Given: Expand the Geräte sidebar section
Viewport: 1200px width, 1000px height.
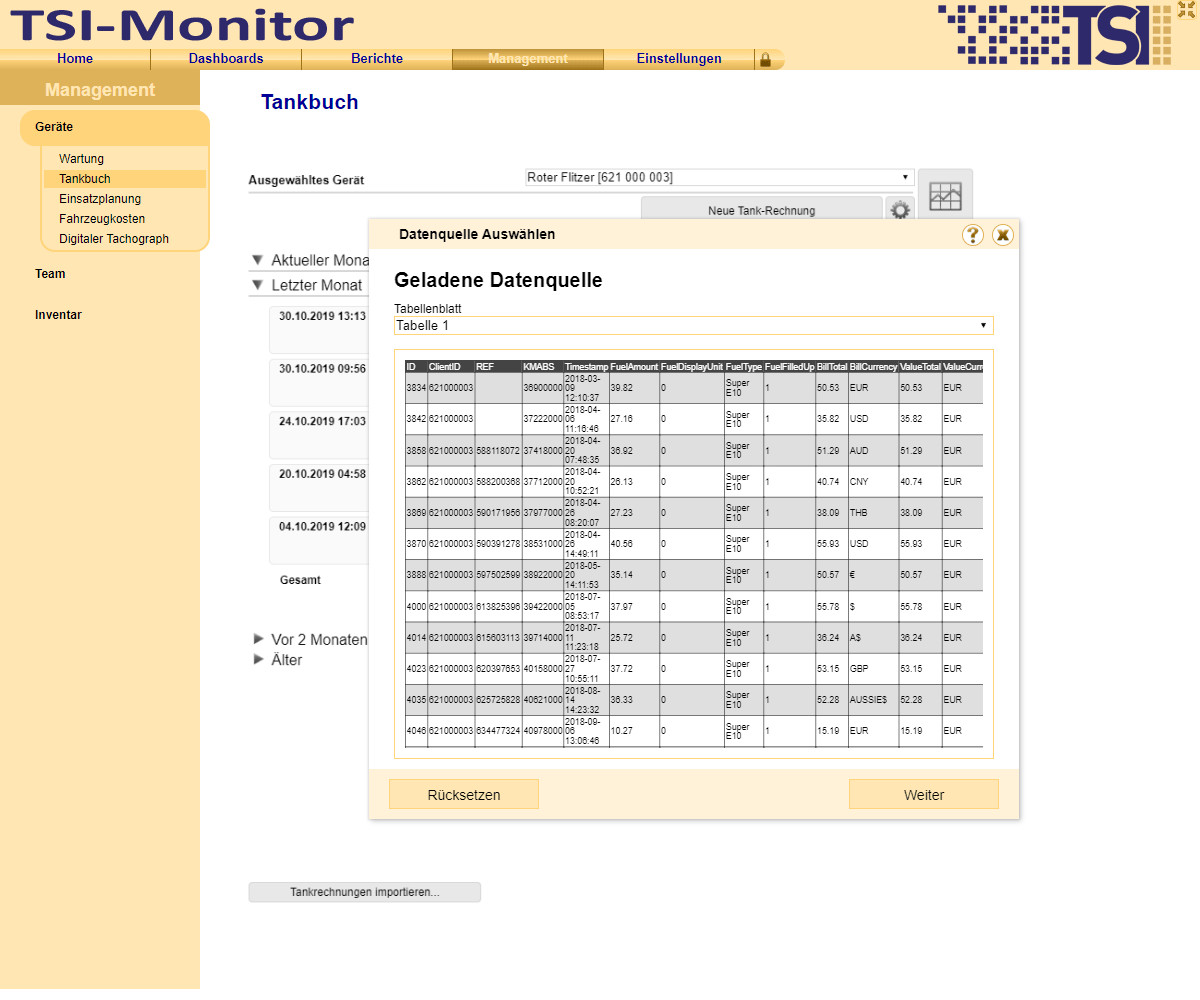Looking at the screenshot, I should click(x=115, y=127).
